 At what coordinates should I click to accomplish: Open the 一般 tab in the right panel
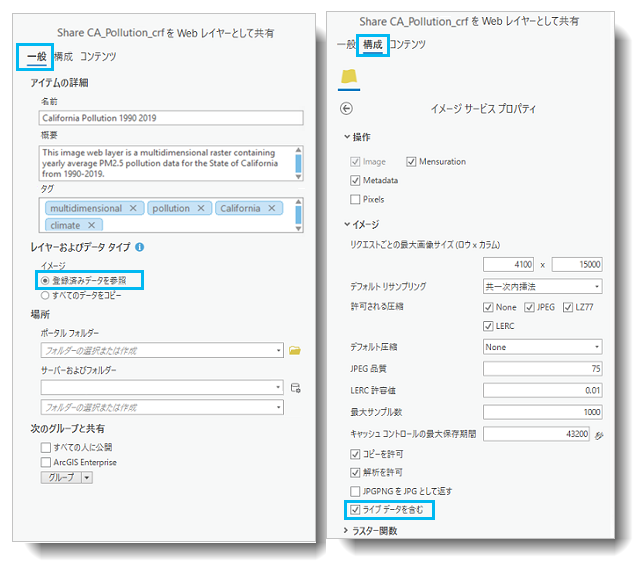click(x=345, y=44)
